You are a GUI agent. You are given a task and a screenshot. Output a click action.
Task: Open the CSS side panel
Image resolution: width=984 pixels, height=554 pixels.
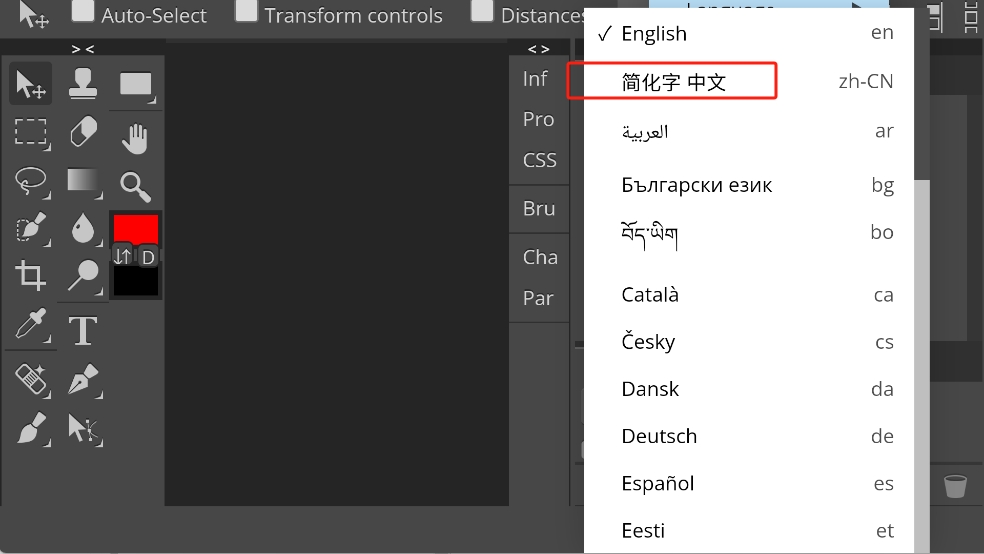(540, 160)
